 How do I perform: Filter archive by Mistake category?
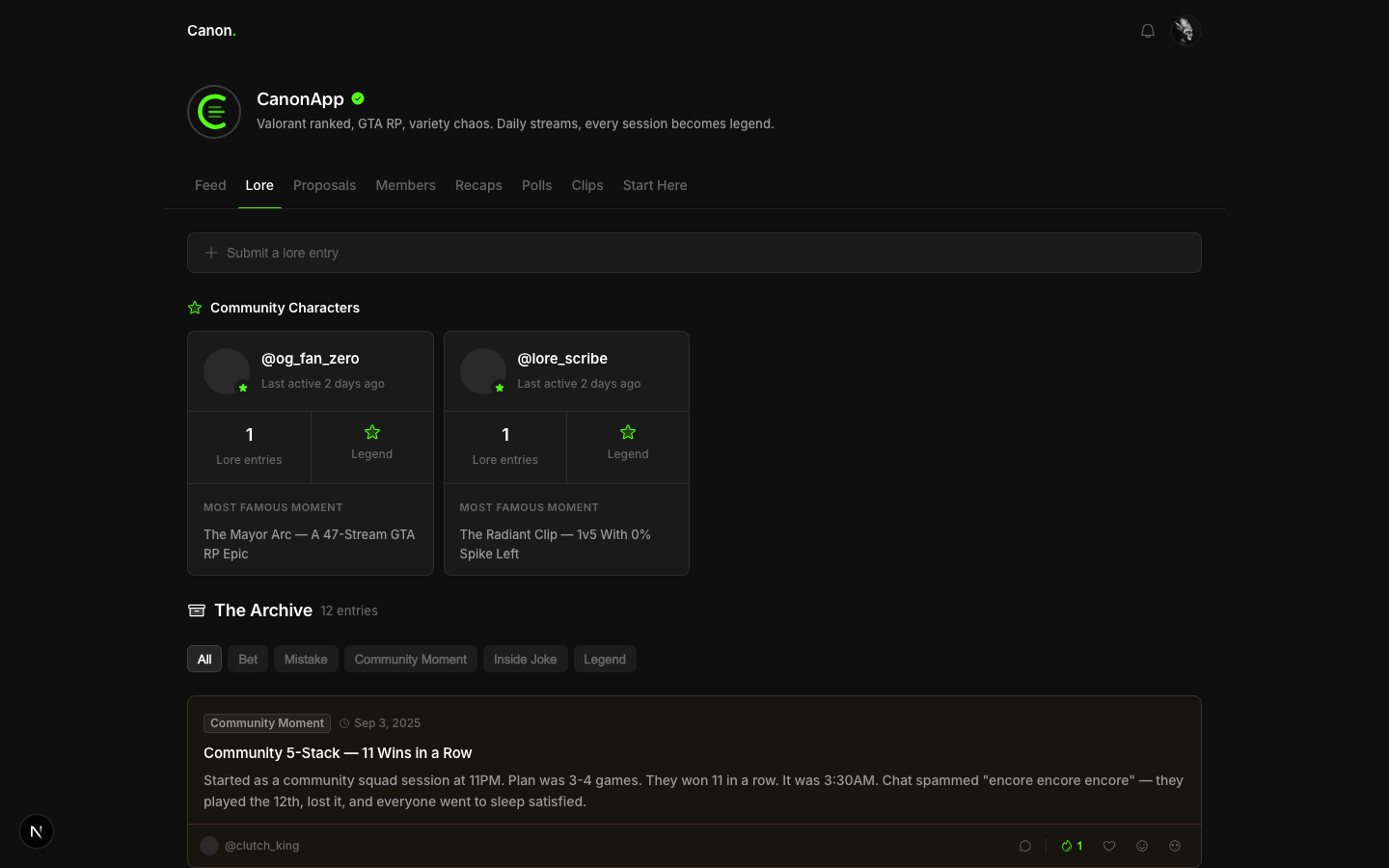coord(306,660)
